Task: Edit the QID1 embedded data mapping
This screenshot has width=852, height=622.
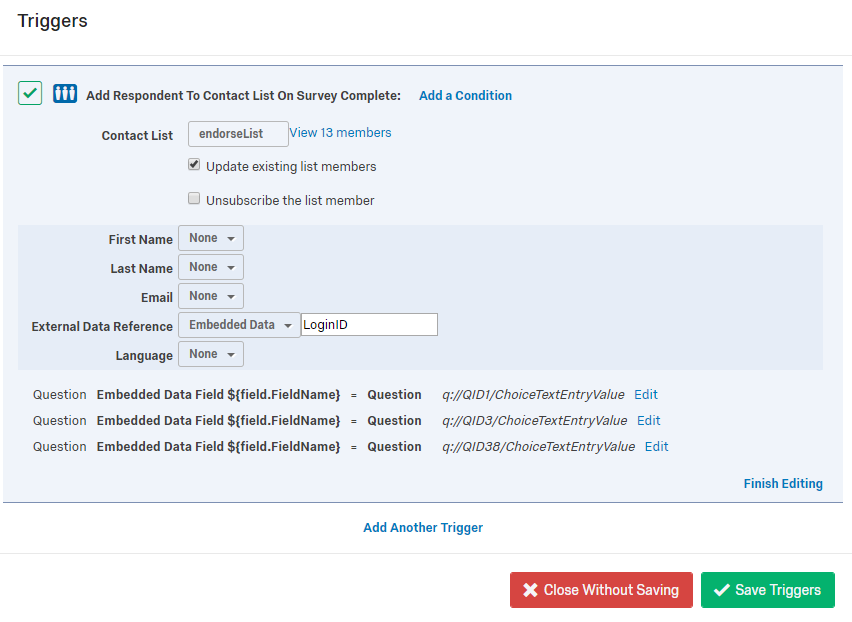Action: 646,394
